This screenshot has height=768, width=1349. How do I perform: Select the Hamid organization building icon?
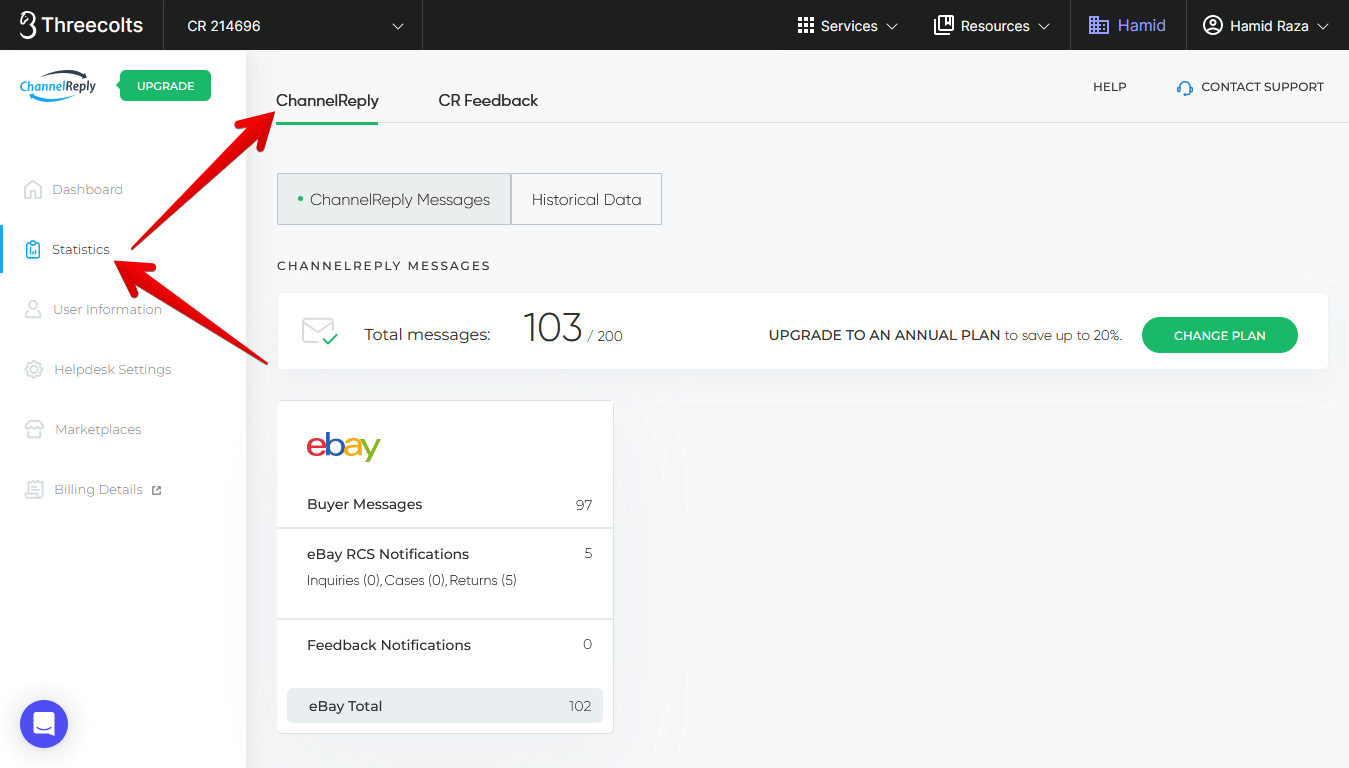click(x=1099, y=26)
